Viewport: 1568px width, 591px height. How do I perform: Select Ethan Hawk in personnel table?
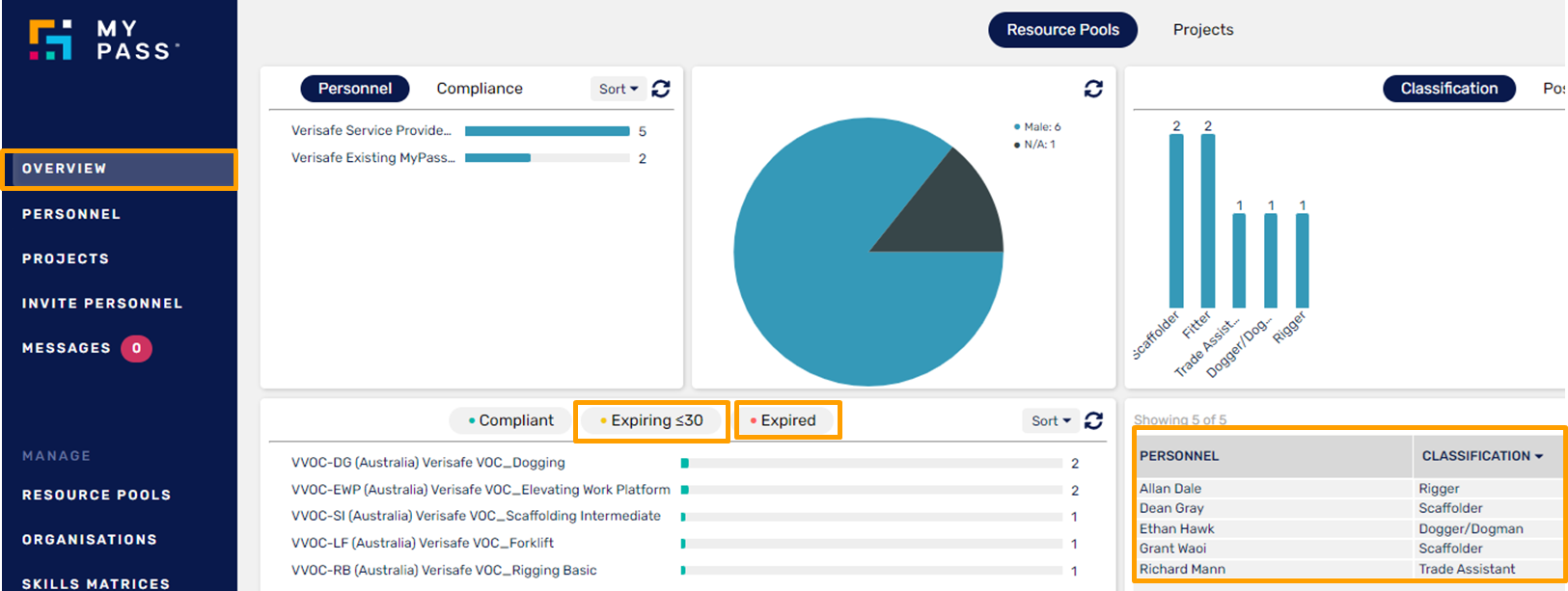[1177, 528]
